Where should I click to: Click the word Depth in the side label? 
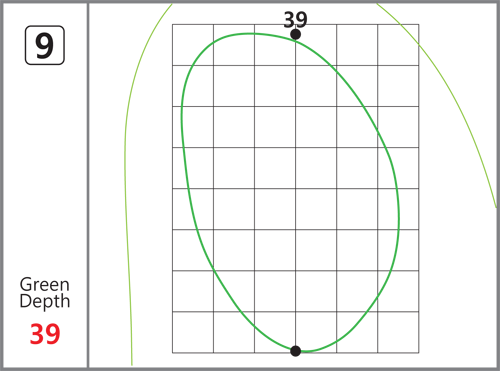45,301
